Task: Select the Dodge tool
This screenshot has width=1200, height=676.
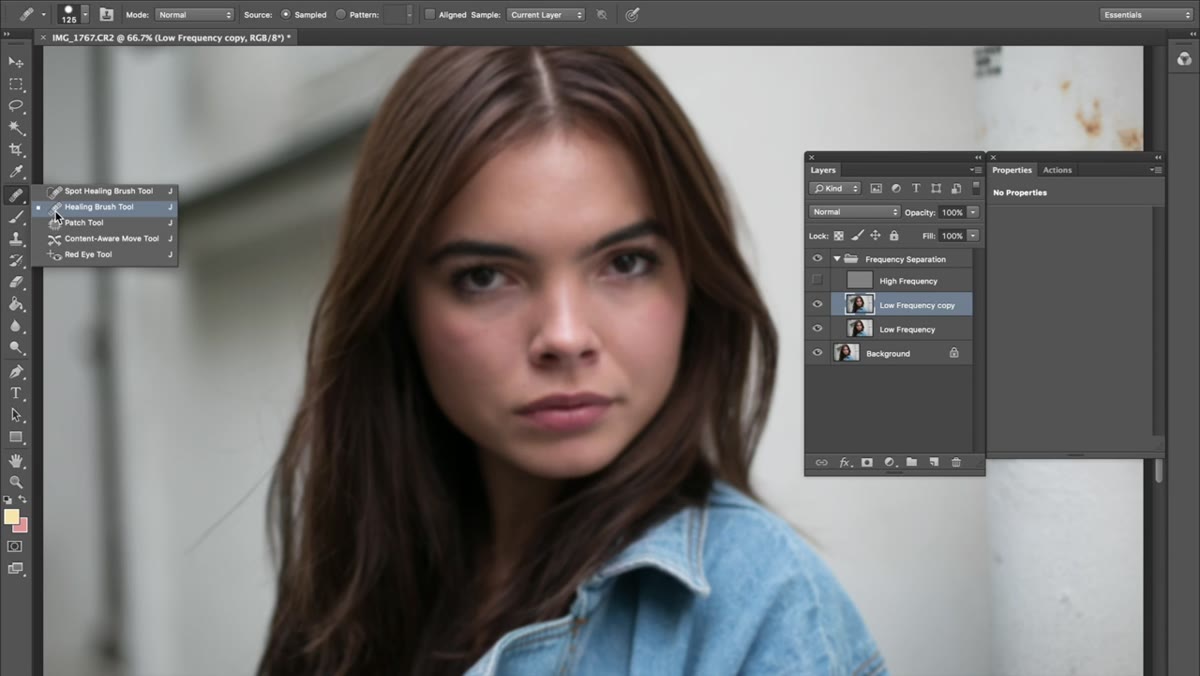Action: pyautogui.click(x=16, y=348)
